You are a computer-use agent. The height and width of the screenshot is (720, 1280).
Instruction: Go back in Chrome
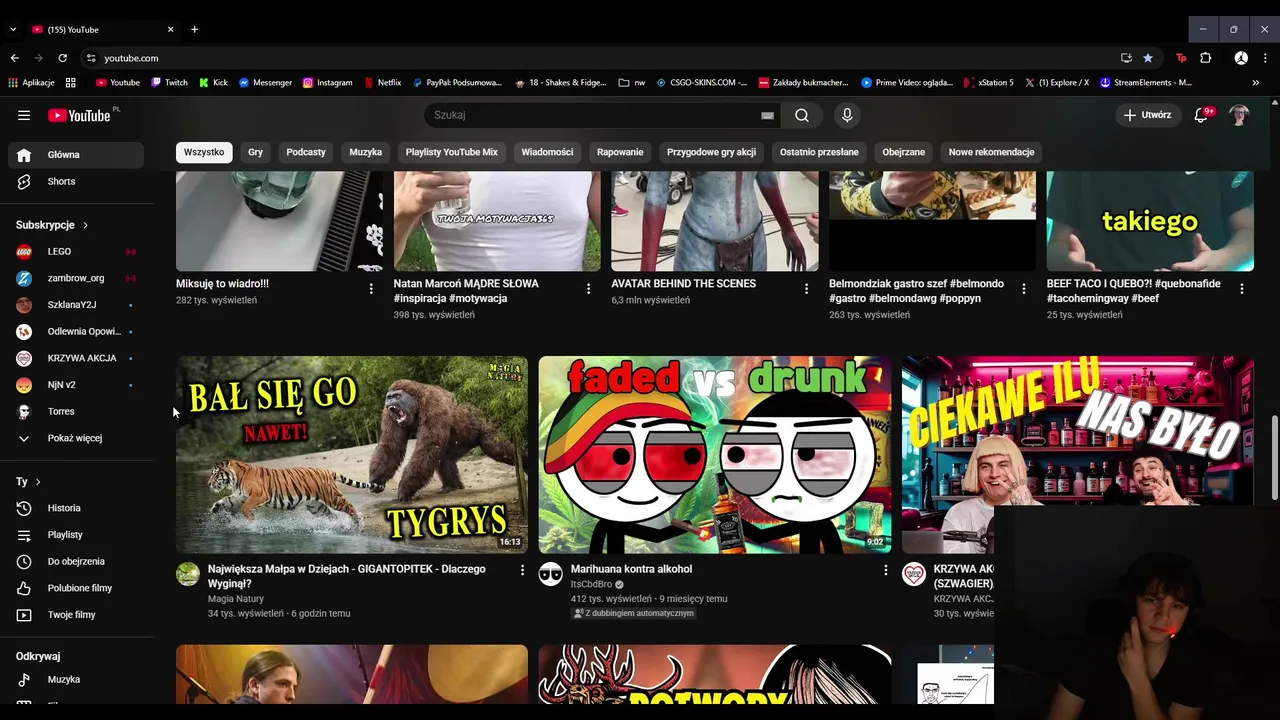[x=14, y=58]
